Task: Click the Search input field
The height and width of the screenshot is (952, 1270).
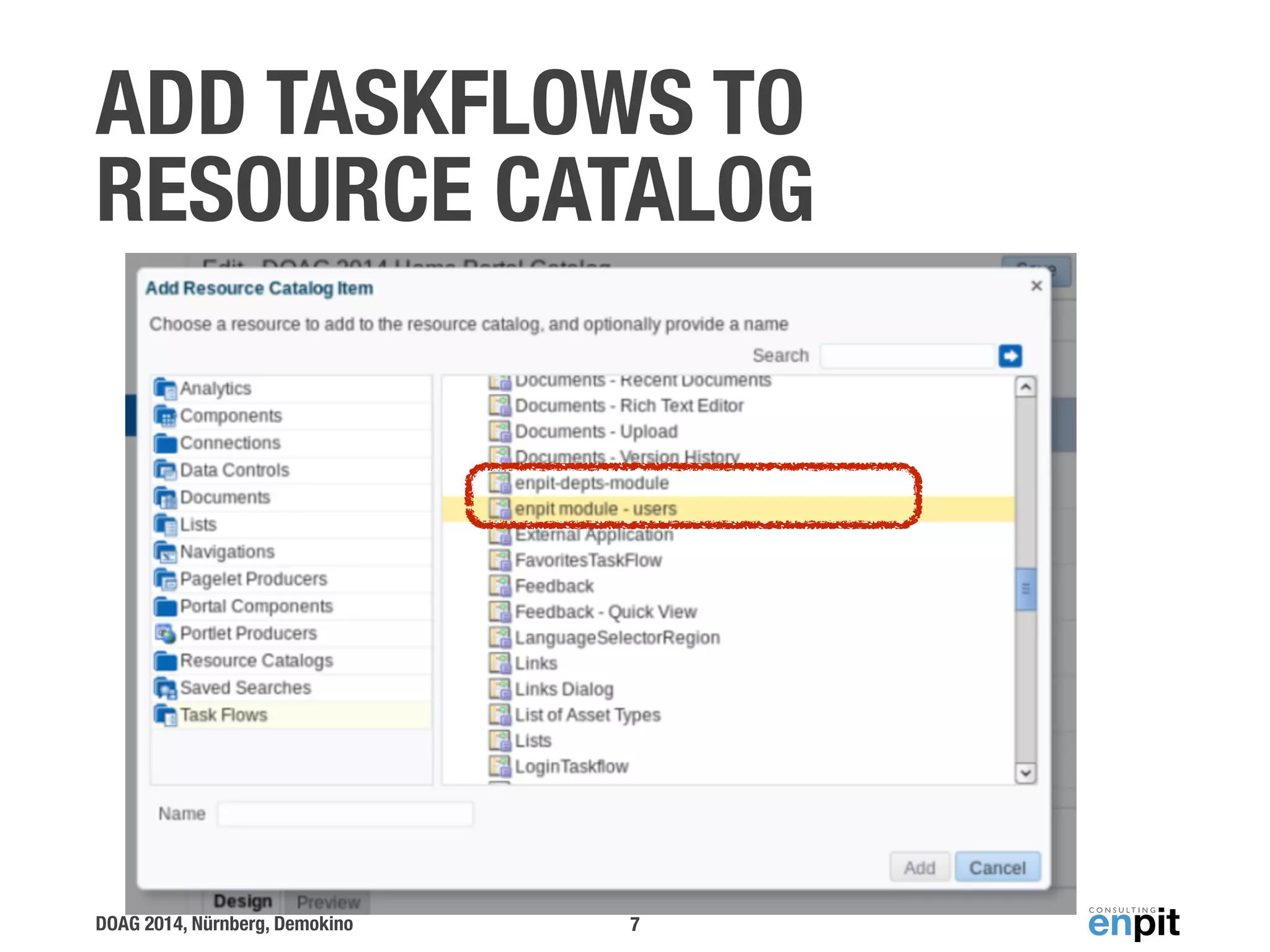Action: click(908, 356)
